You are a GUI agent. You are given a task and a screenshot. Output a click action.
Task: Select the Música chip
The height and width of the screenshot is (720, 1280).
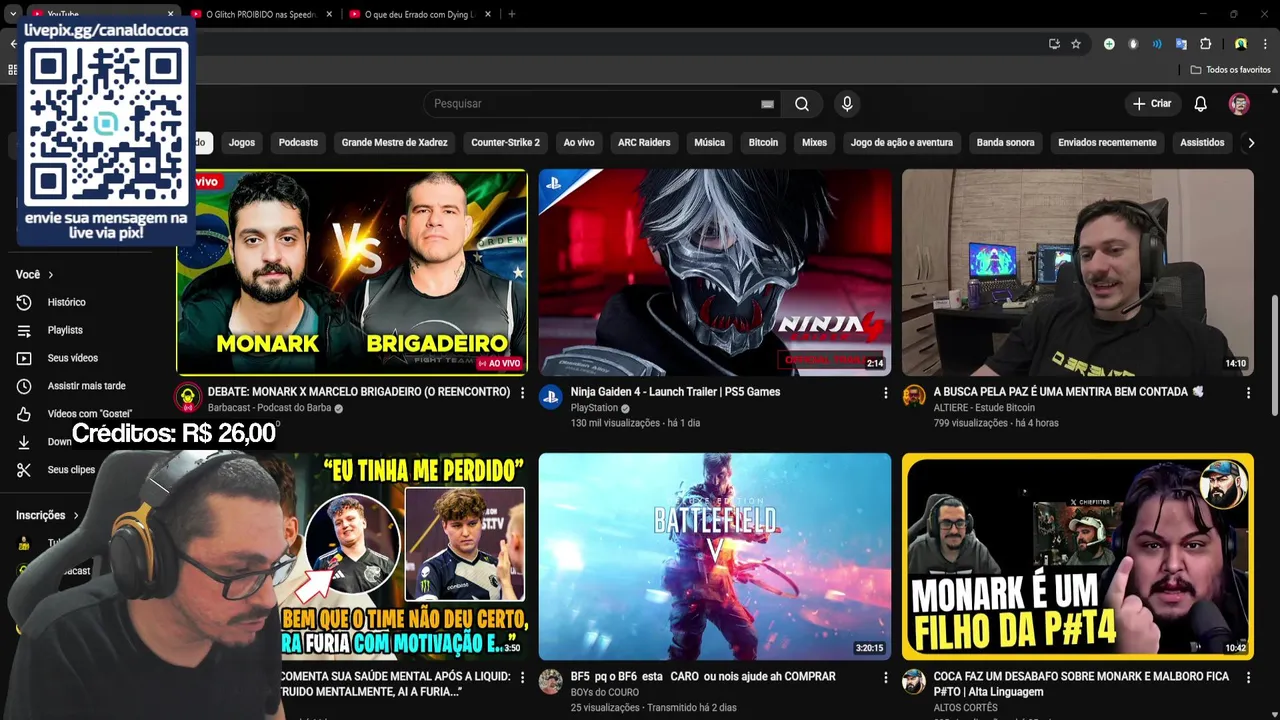709,143
